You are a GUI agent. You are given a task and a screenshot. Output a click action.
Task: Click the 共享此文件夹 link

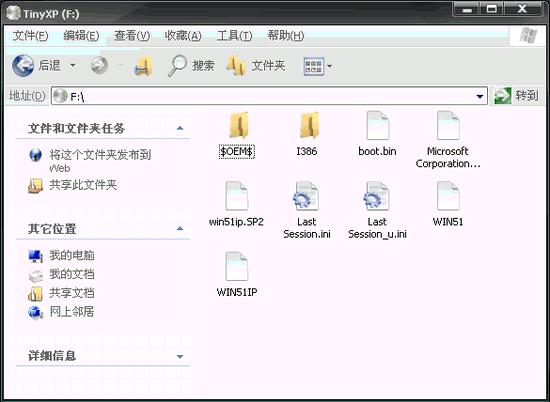83,185
